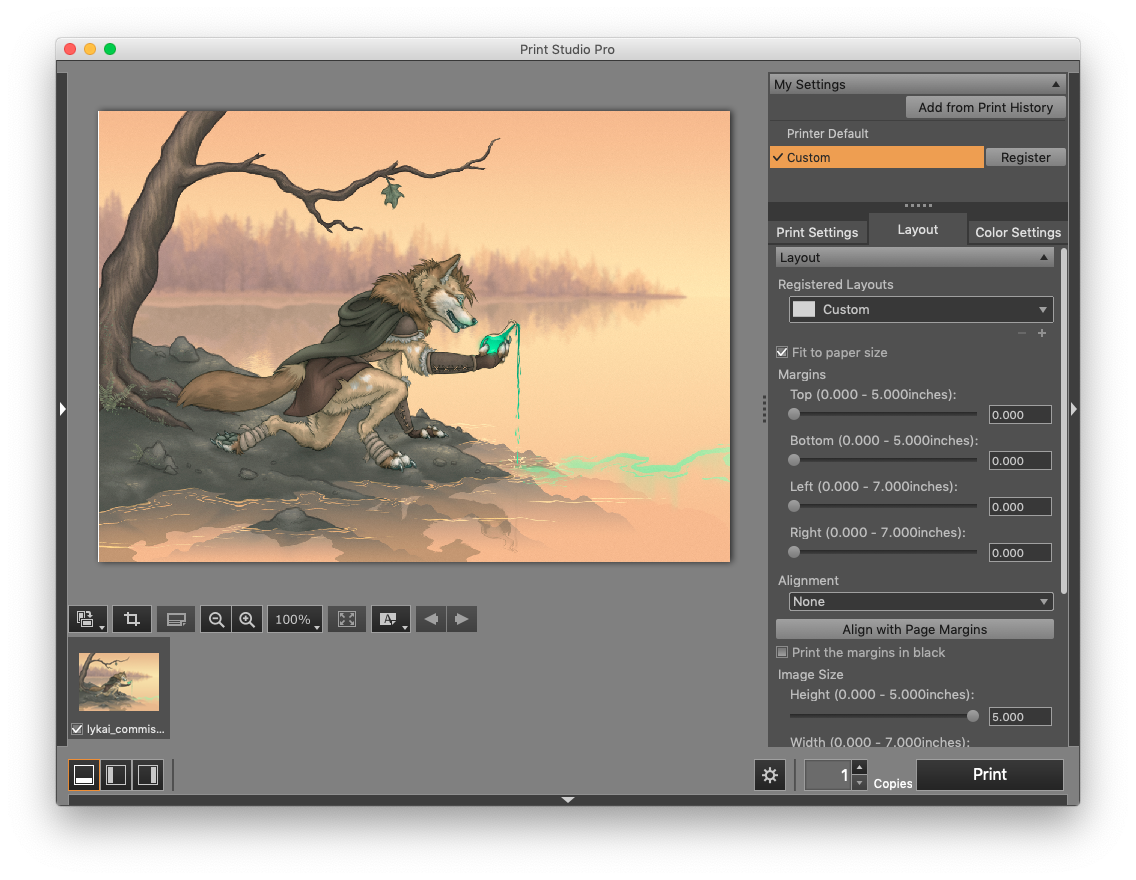Switch to Print Settings tab
The image size is (1136, 880).
[817, 232]
